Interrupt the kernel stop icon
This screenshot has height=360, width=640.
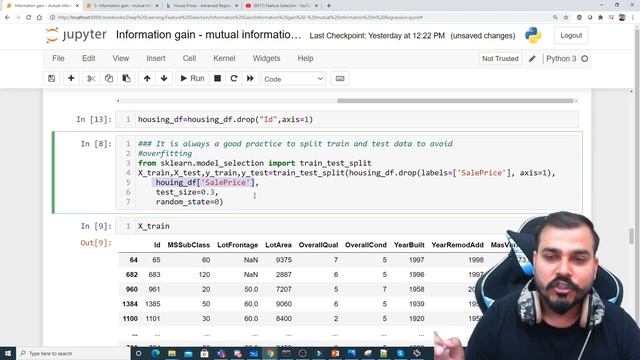tap(218, 78)
